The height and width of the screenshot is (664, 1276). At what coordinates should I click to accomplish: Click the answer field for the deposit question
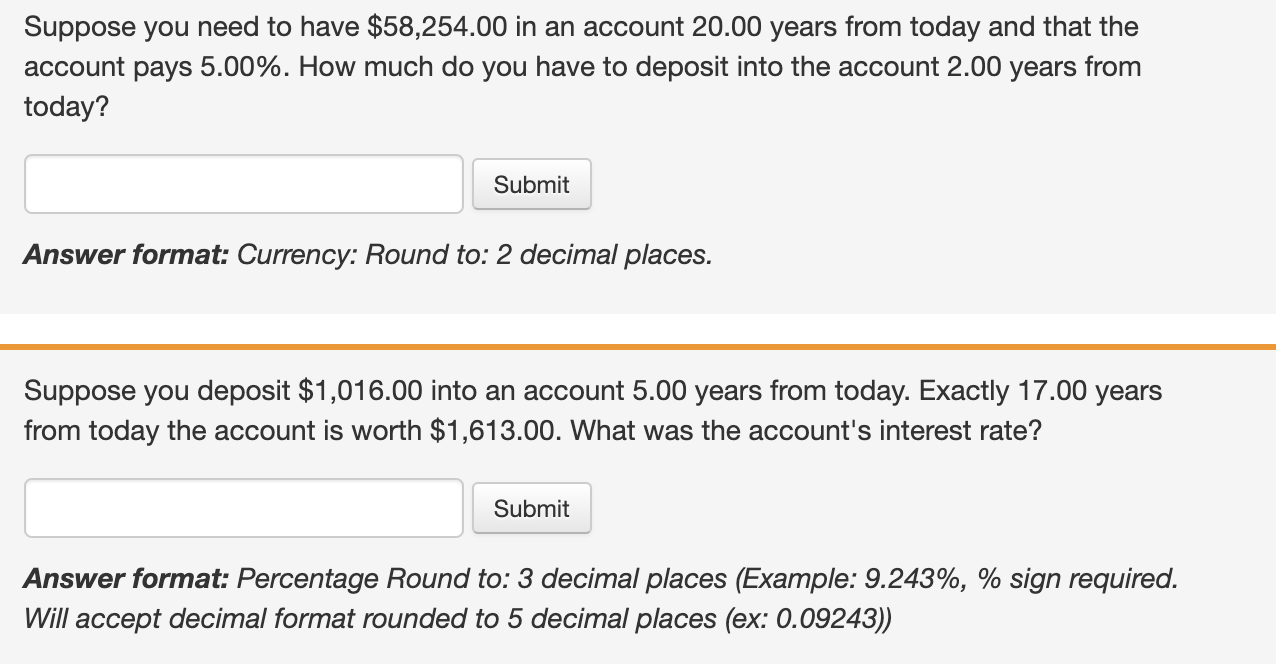[x=243, y=184]
